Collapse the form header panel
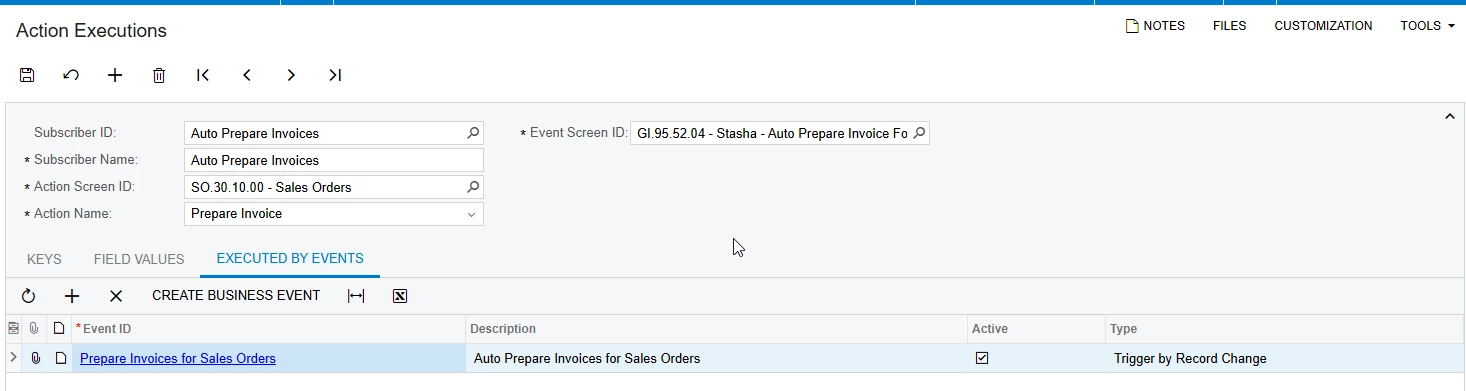 [1450, 117]
